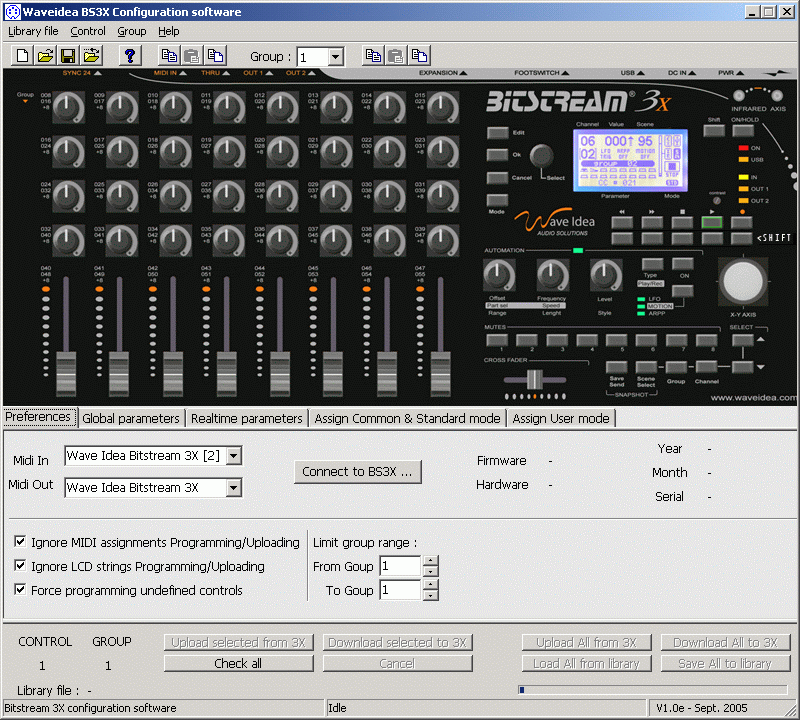Click the hardware Edit button
This screenshot has height=720, width=800.
point(497,133)
